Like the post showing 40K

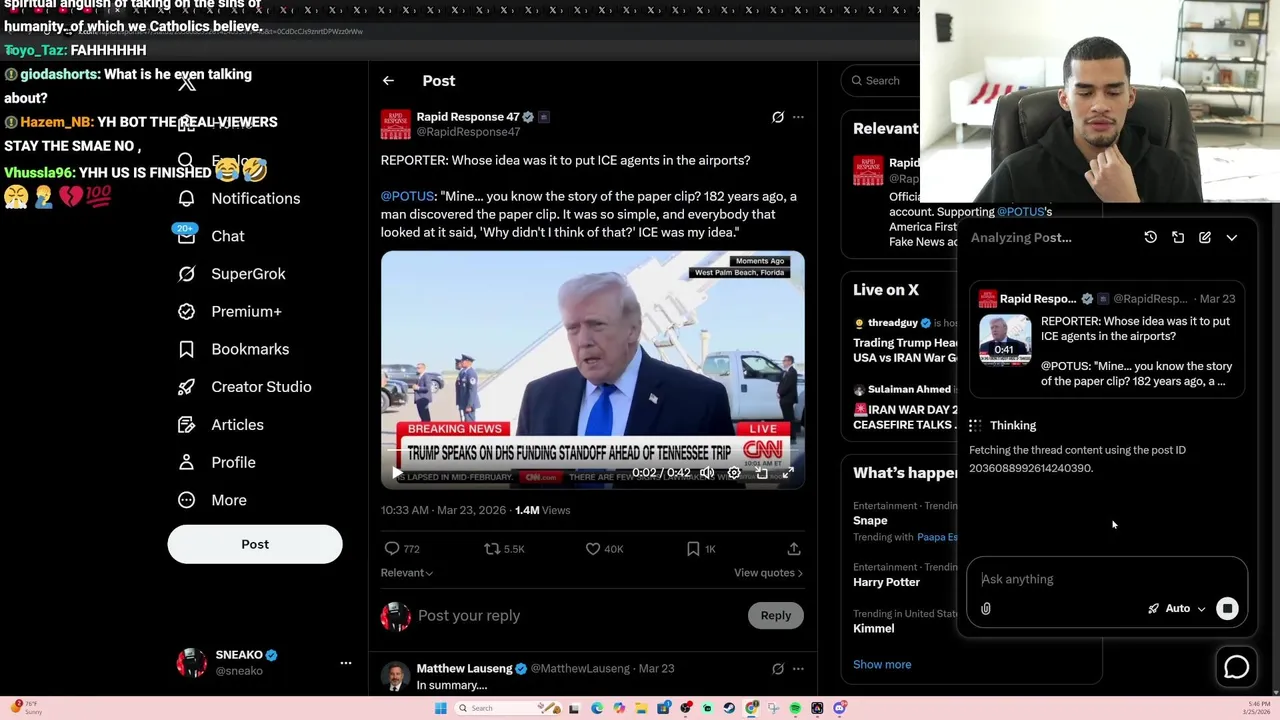[604, 549]
